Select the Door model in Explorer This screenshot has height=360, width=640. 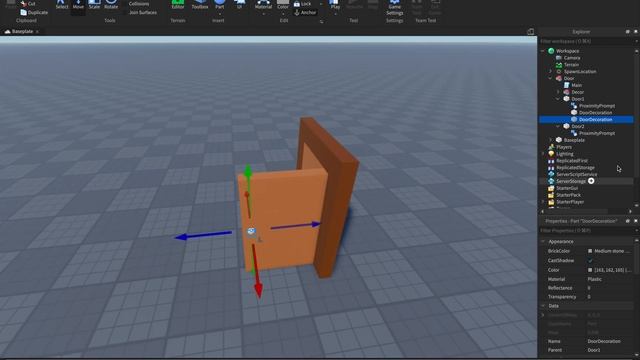pos(569,78)
